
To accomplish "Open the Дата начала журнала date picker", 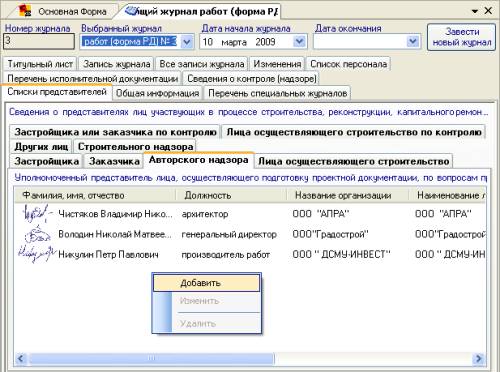I will pyautogui.click(x=299, y=42).
